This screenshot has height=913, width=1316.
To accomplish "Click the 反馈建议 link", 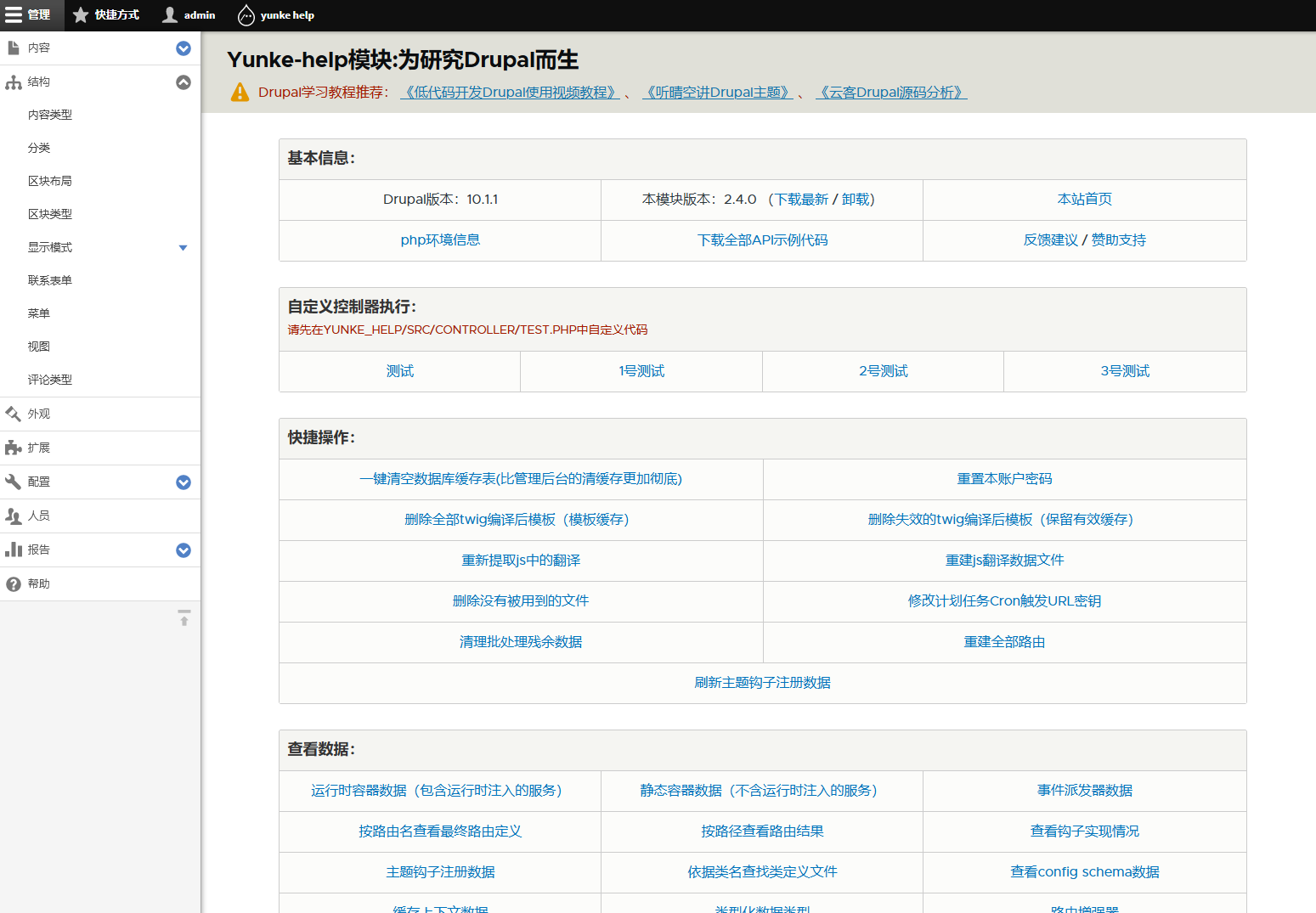I will click(1050, 240).
